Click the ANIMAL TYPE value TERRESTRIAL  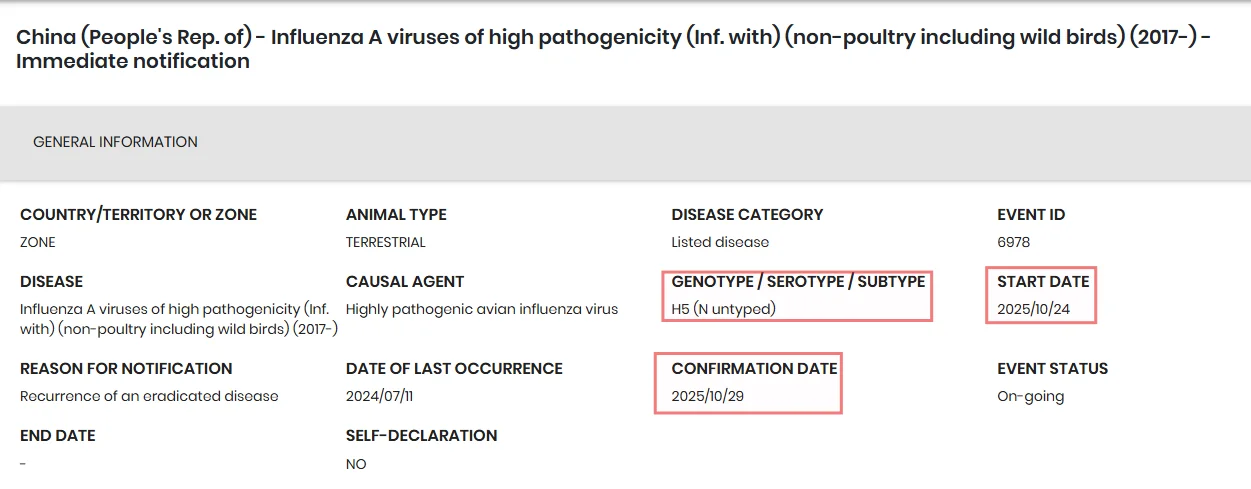click(385, 242)
